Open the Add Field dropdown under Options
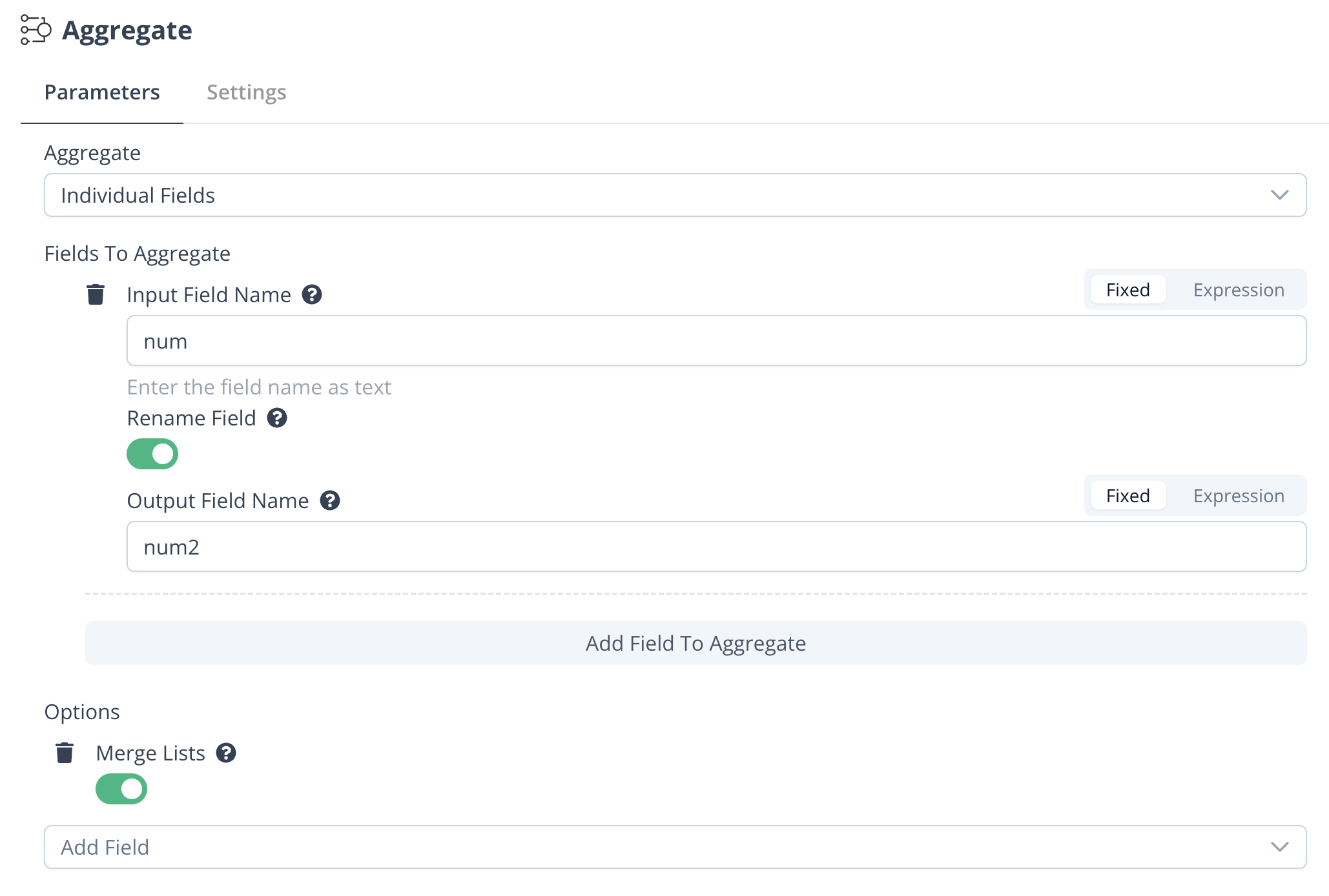Image resolution: width=1329 pixels, height=896 pixels. 674,847
